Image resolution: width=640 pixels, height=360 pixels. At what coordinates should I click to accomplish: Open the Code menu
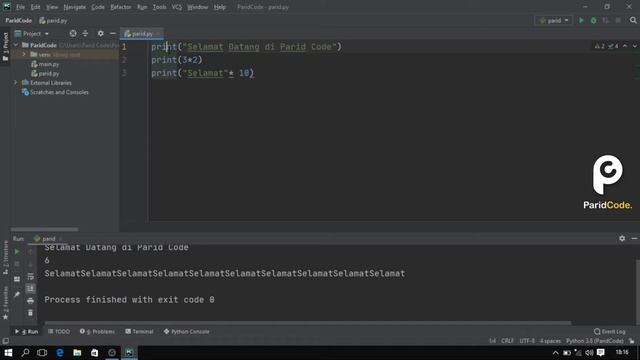tap(98, 7)
